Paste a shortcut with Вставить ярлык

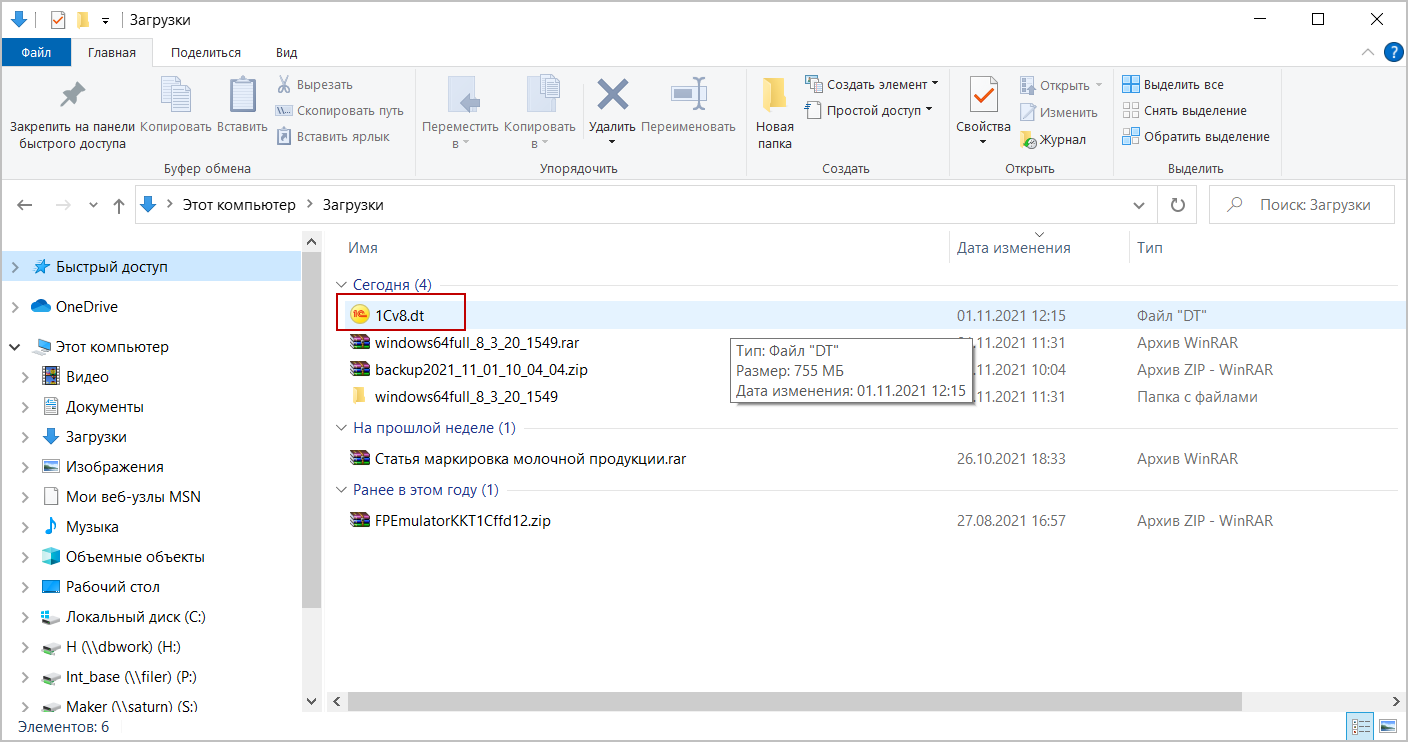pyautogui.click(x=333, y=137)
